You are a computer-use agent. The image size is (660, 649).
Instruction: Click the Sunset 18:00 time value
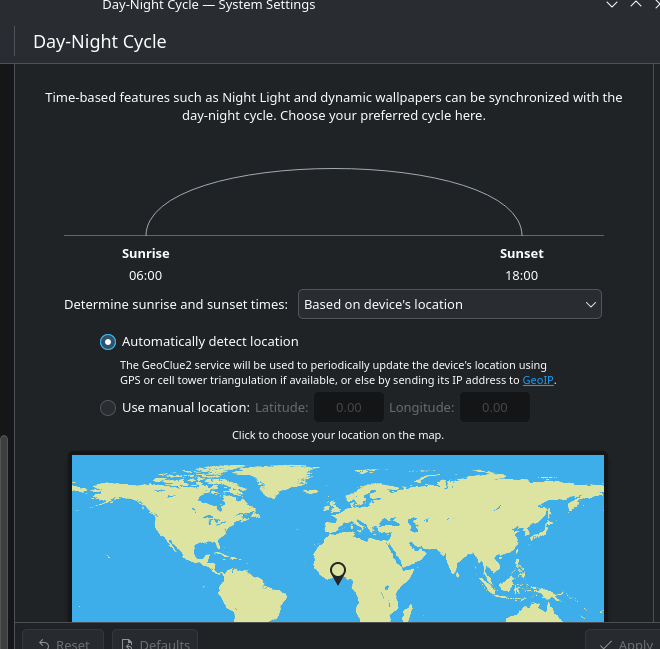[x=522, y=276]
